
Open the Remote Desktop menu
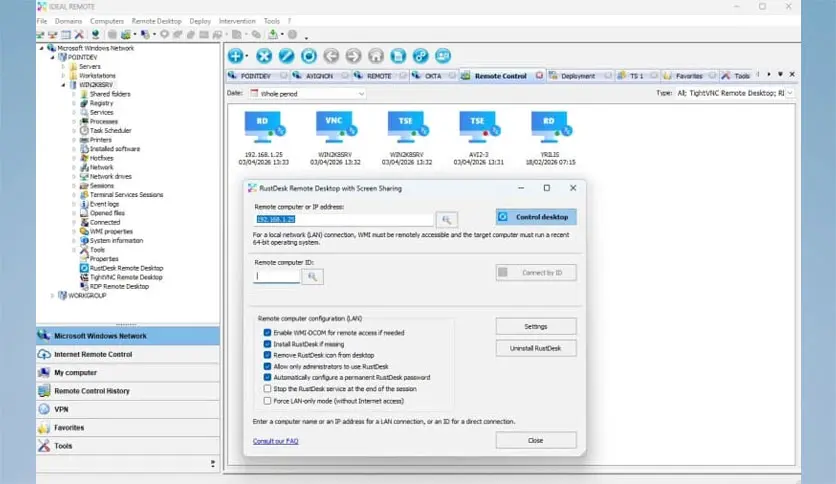click(156, 21)
